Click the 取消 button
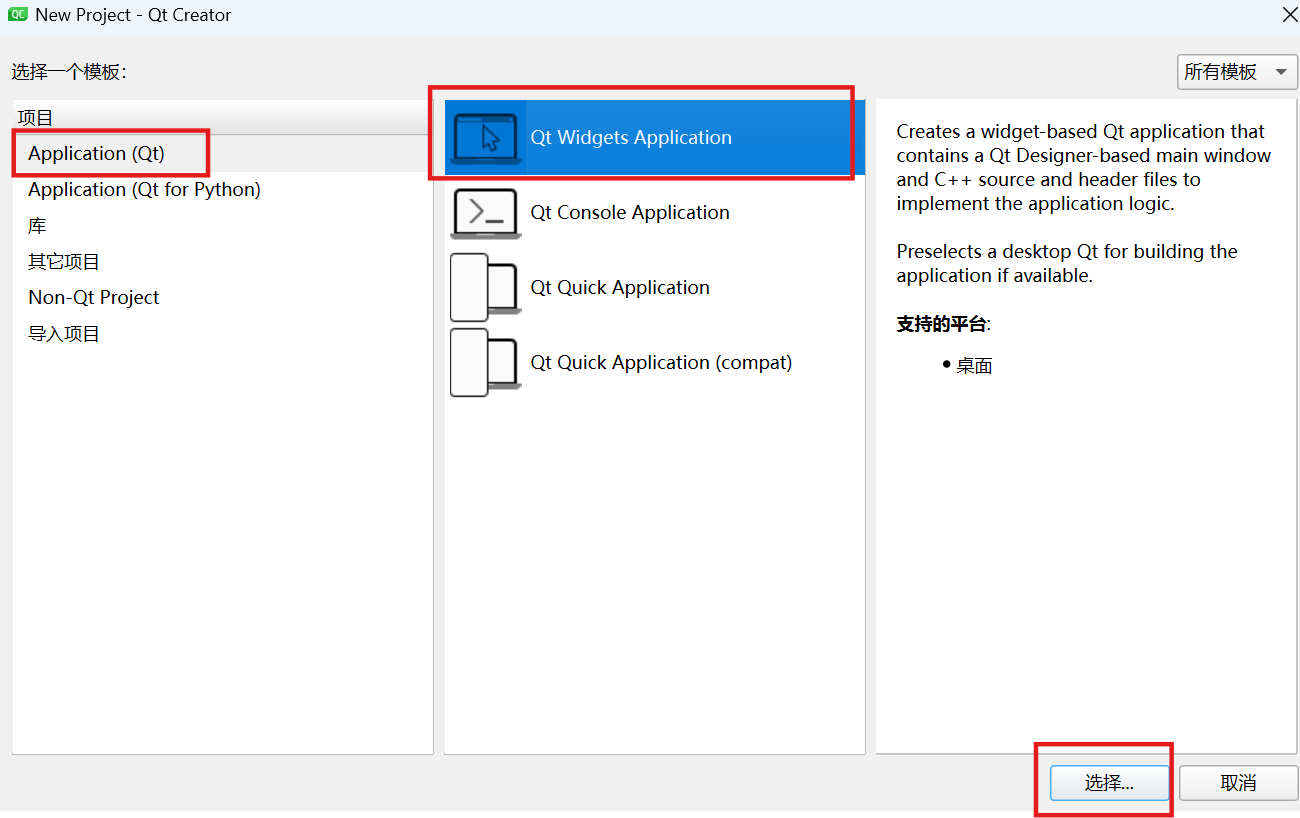1300x818 pixels. [x=1238, y=783]
